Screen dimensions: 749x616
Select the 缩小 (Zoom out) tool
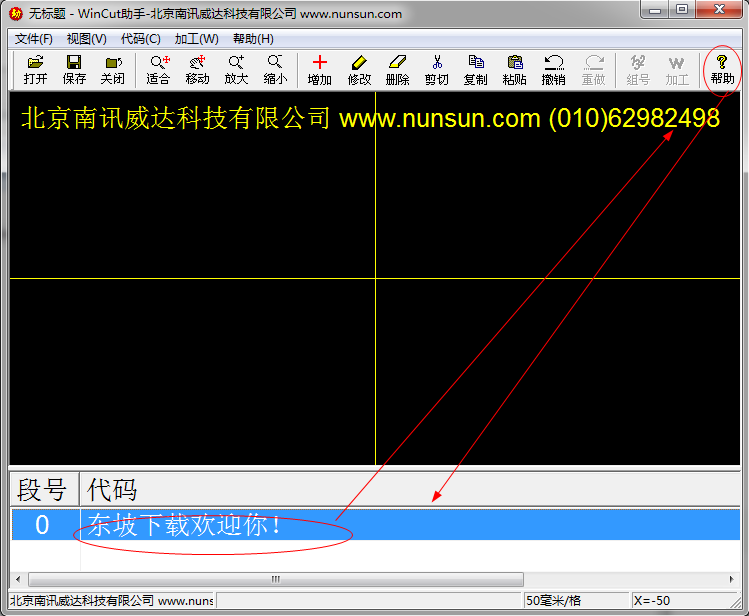(x=275, y=70)
